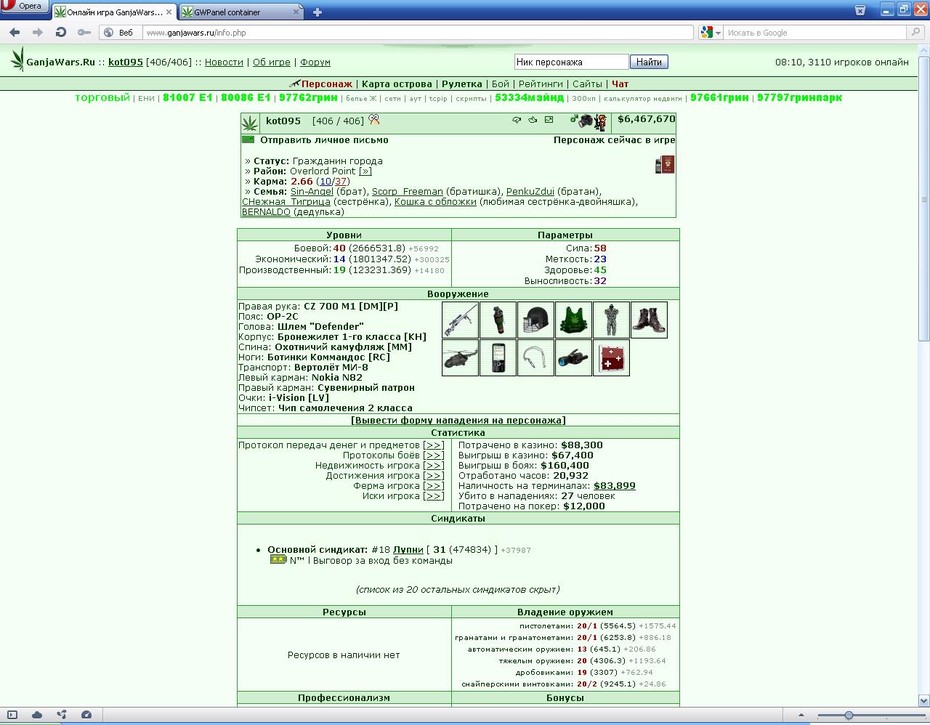Open the player lawsuits [>>] link
The height and width of the screenshot is (725, 930).
pos(434,496)
